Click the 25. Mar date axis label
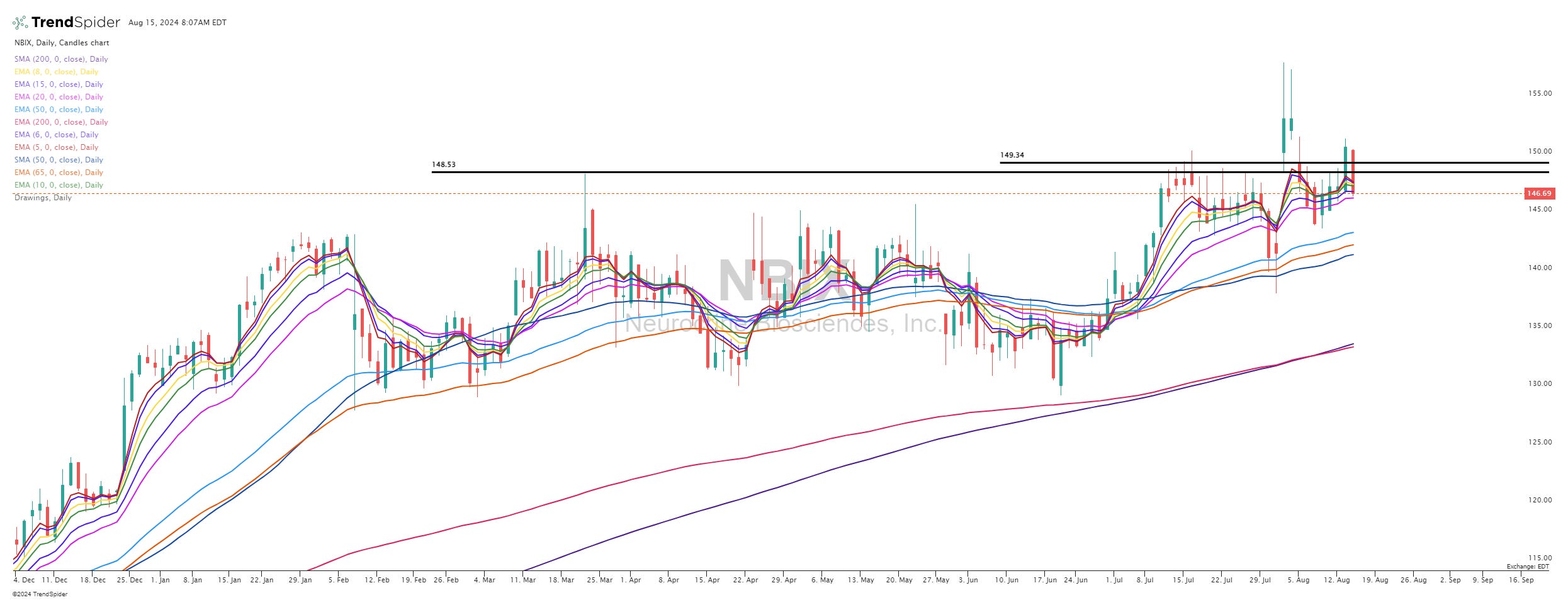This screenshot has width=1568, height=600. point(599,580)
